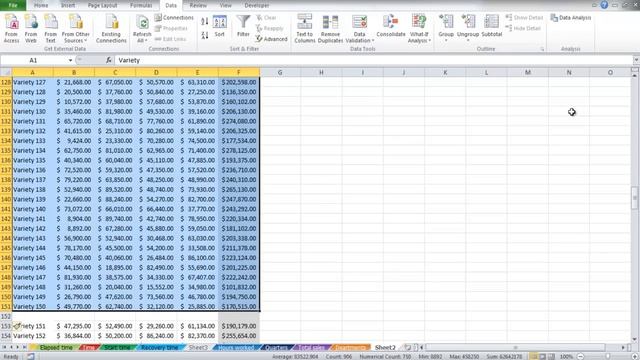This screenshot has width=640, height=360.
Task: Open the File tab
Action: tap(13, 5)
